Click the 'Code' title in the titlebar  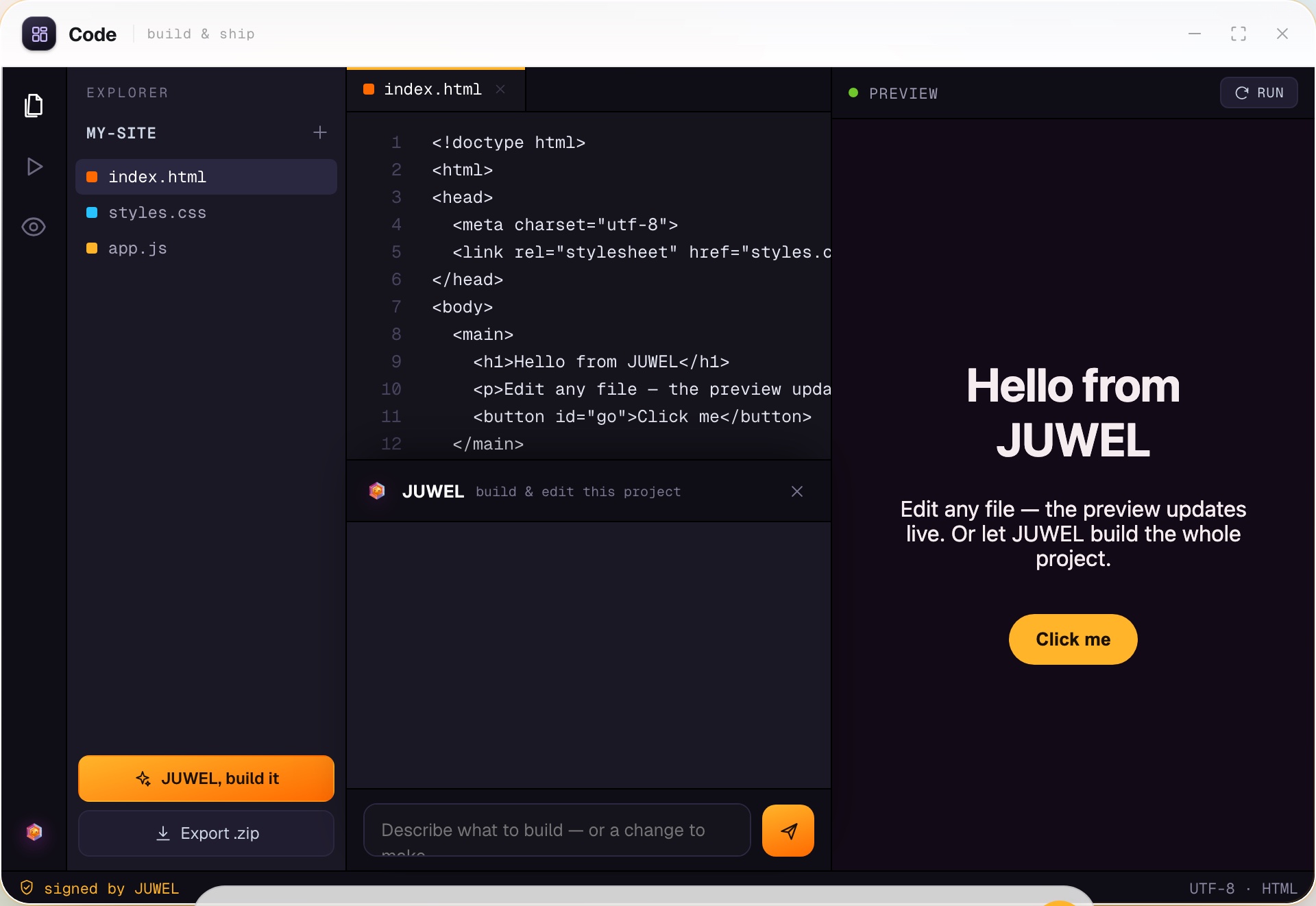pos(93,34)
